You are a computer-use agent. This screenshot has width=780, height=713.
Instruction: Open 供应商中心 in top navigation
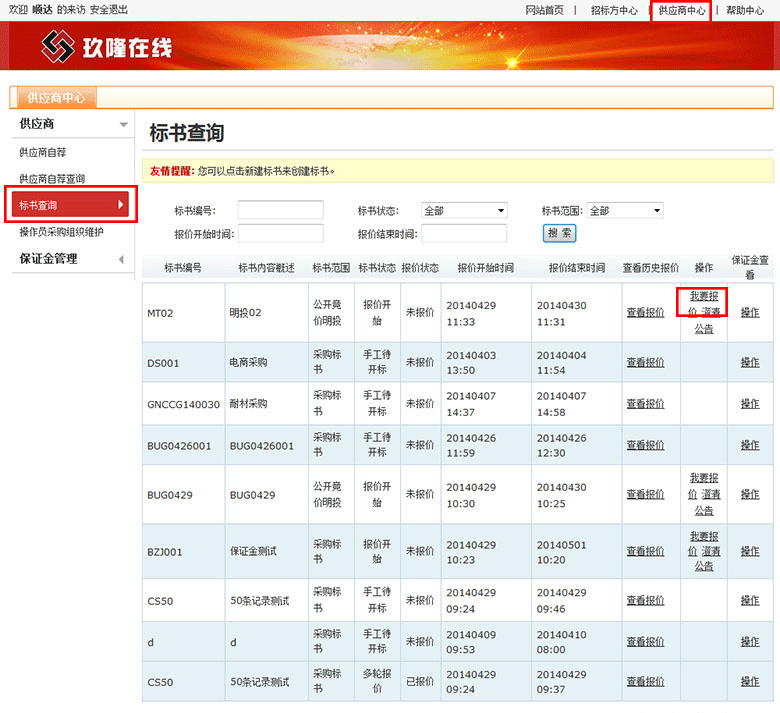pos(682,10)
